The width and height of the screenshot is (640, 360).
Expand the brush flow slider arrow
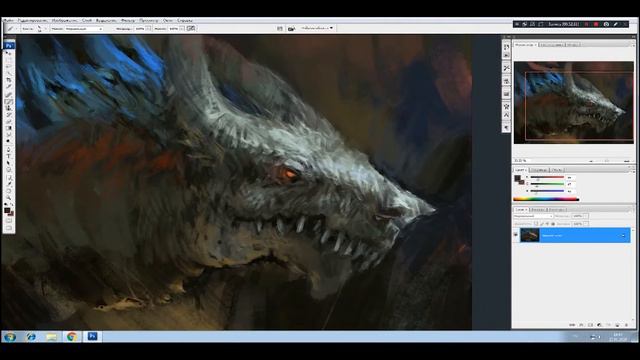click(x=182, y=29)
